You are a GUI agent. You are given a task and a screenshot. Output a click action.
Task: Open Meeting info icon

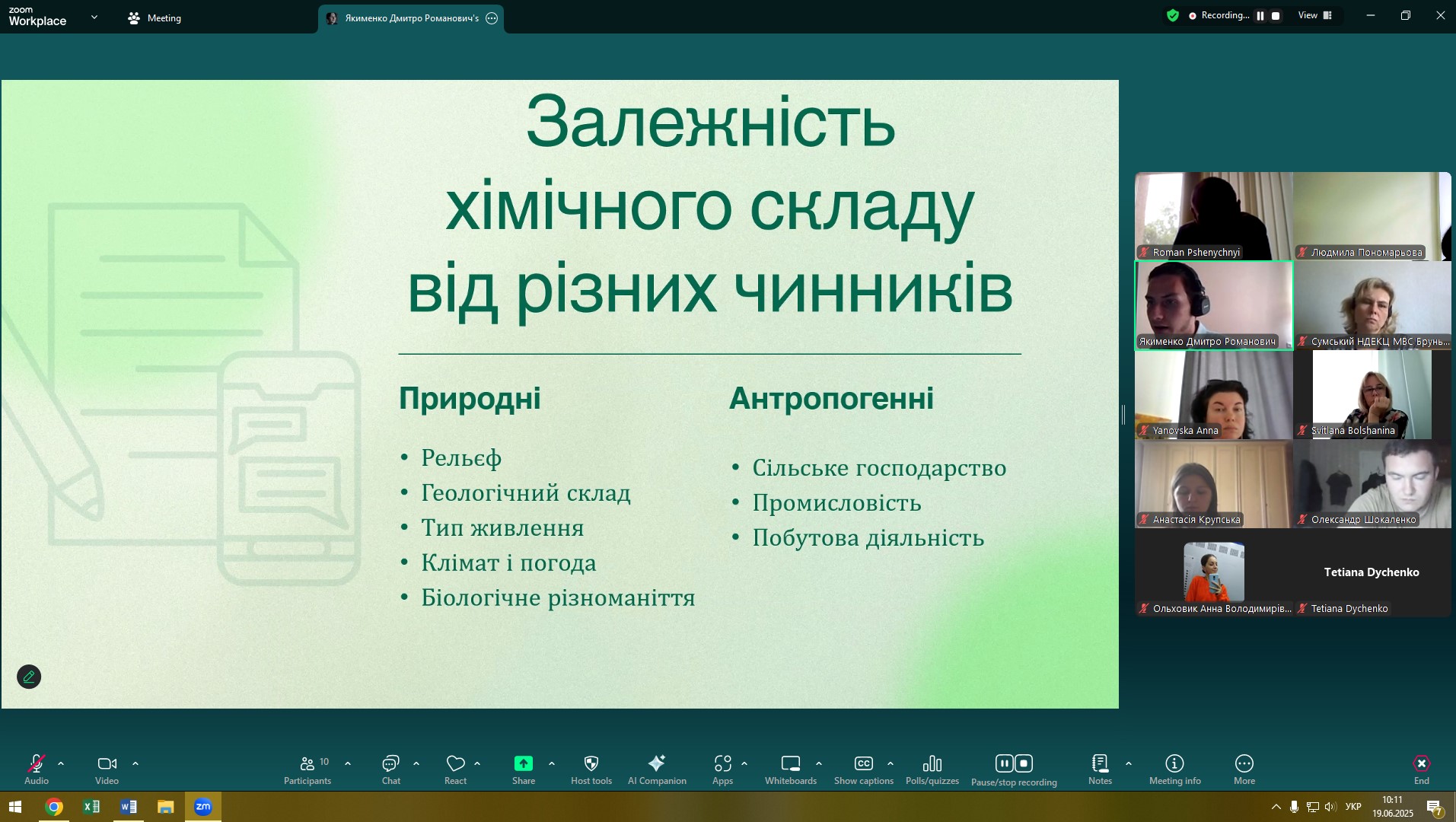tap(1174, 769)
